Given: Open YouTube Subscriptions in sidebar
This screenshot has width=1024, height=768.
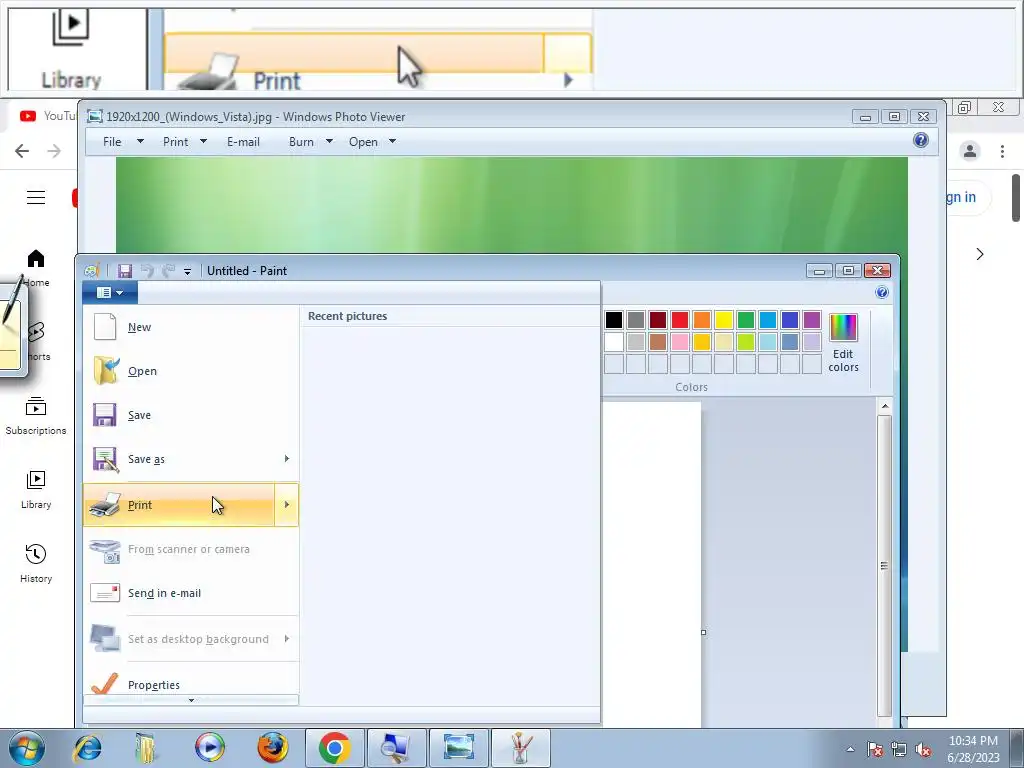Looking at the screenshot, I should (x=36, y=415).
